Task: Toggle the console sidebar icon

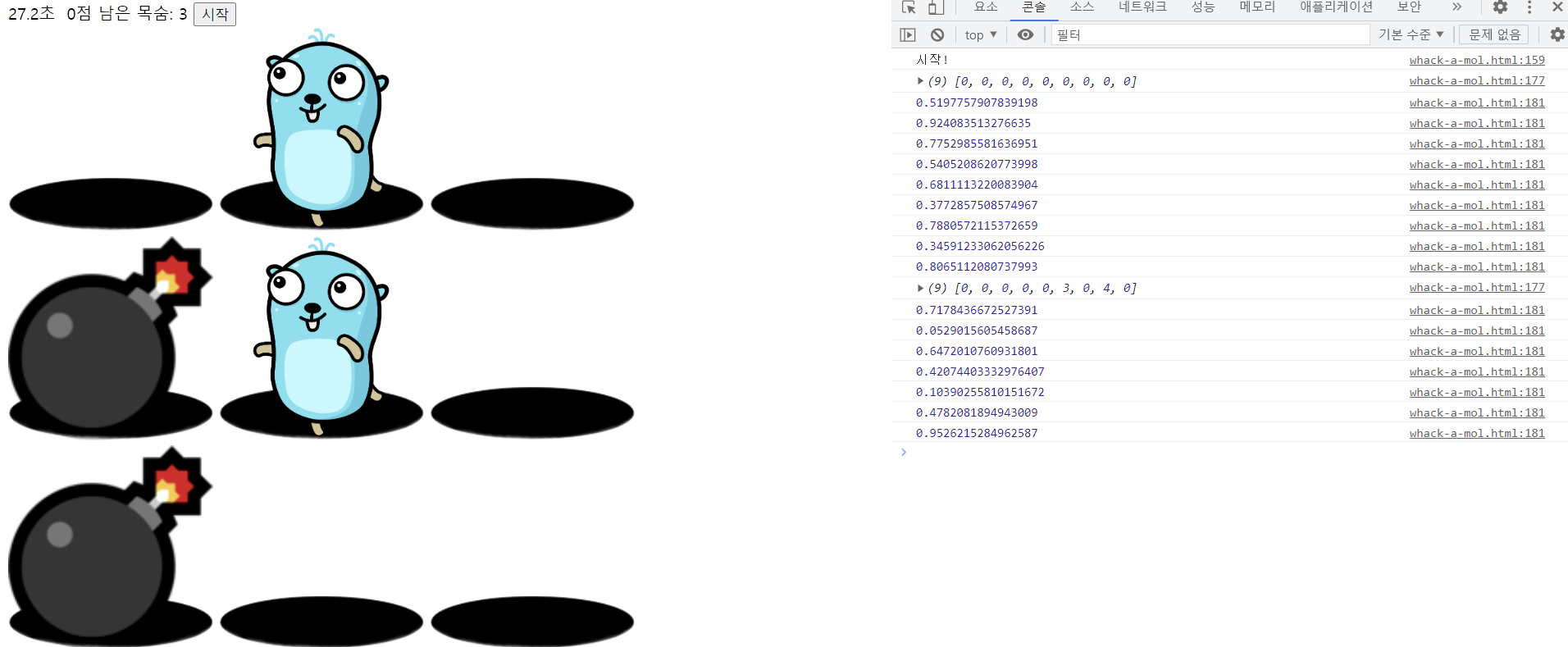Action: tap(908, 34)
